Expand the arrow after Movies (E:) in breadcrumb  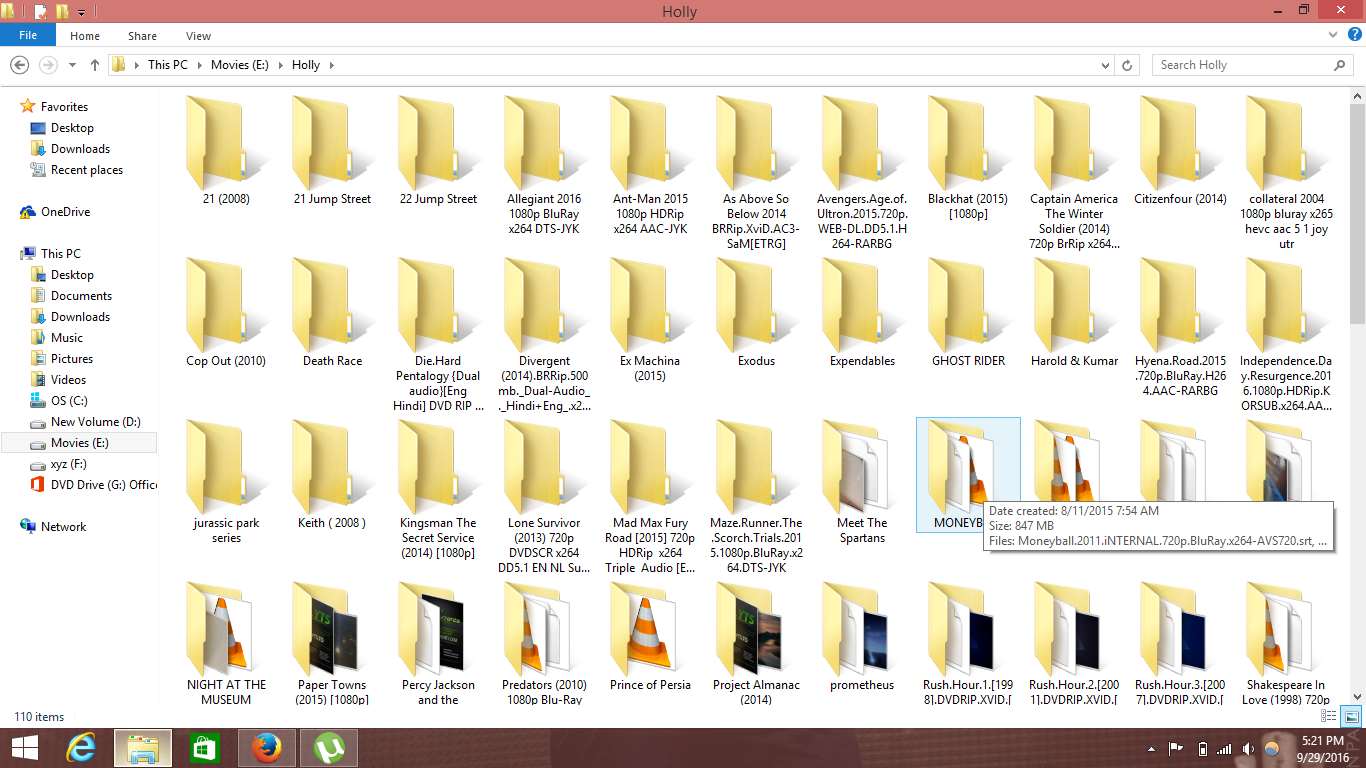280,65
